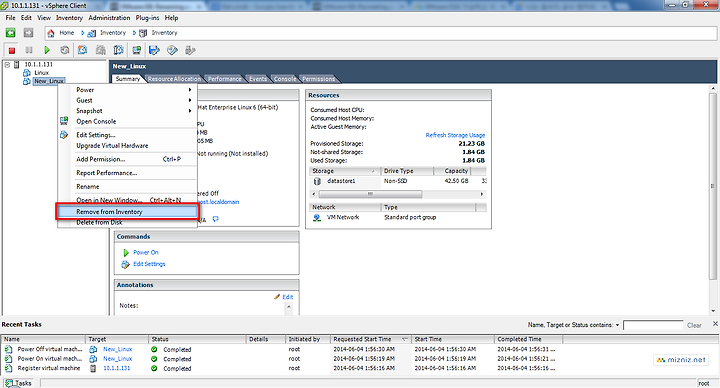Viewport: 720px width, 388px height.
Task: Expand the Power submenu
Action: tap(190, 90)
